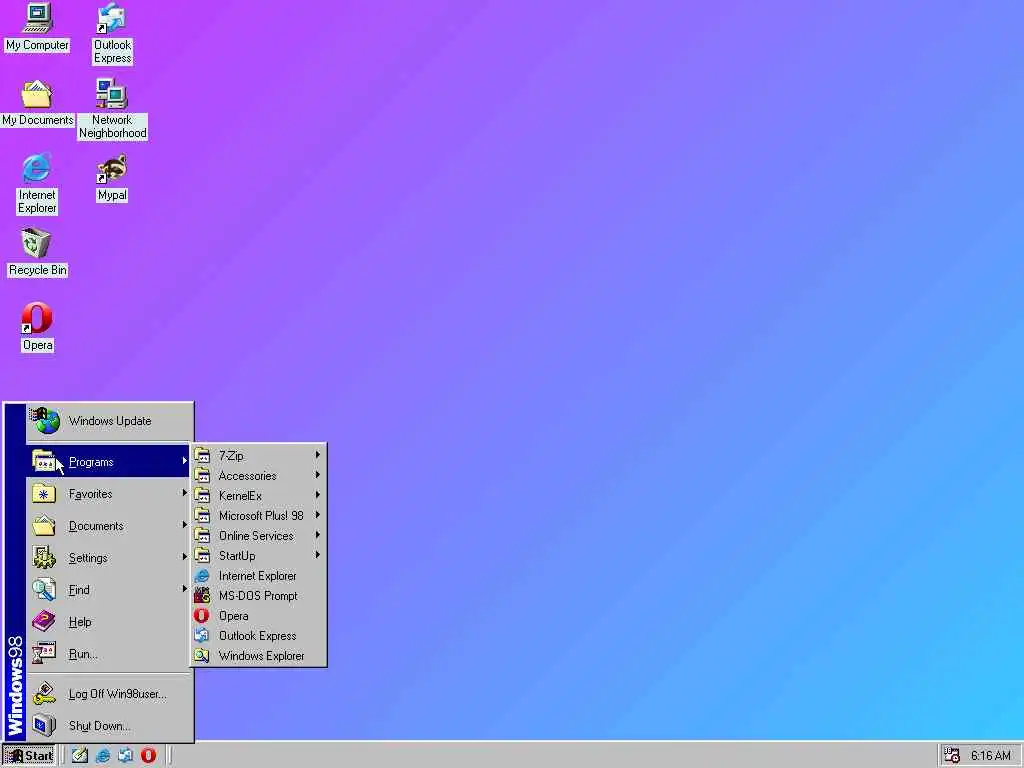
Task: Expand the Settings submenu arrow
Action: point(184,557)
